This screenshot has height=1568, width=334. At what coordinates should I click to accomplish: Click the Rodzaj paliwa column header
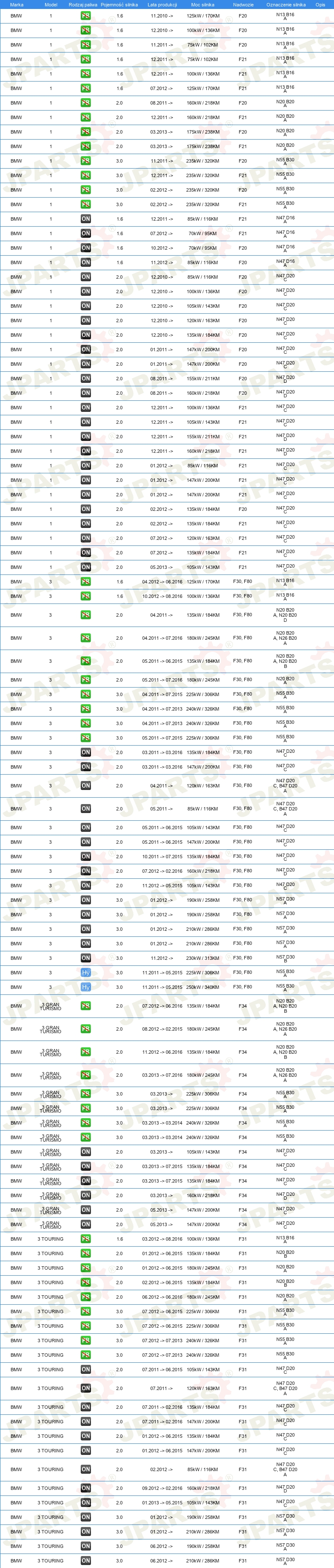click(x=83, y=4)
